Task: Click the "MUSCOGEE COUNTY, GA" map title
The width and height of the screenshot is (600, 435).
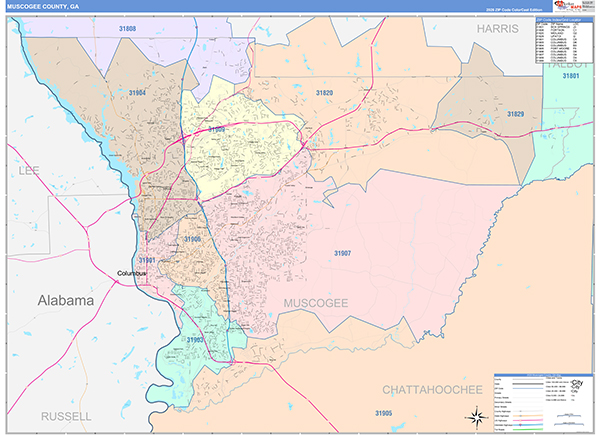Action: pos(43,7)
